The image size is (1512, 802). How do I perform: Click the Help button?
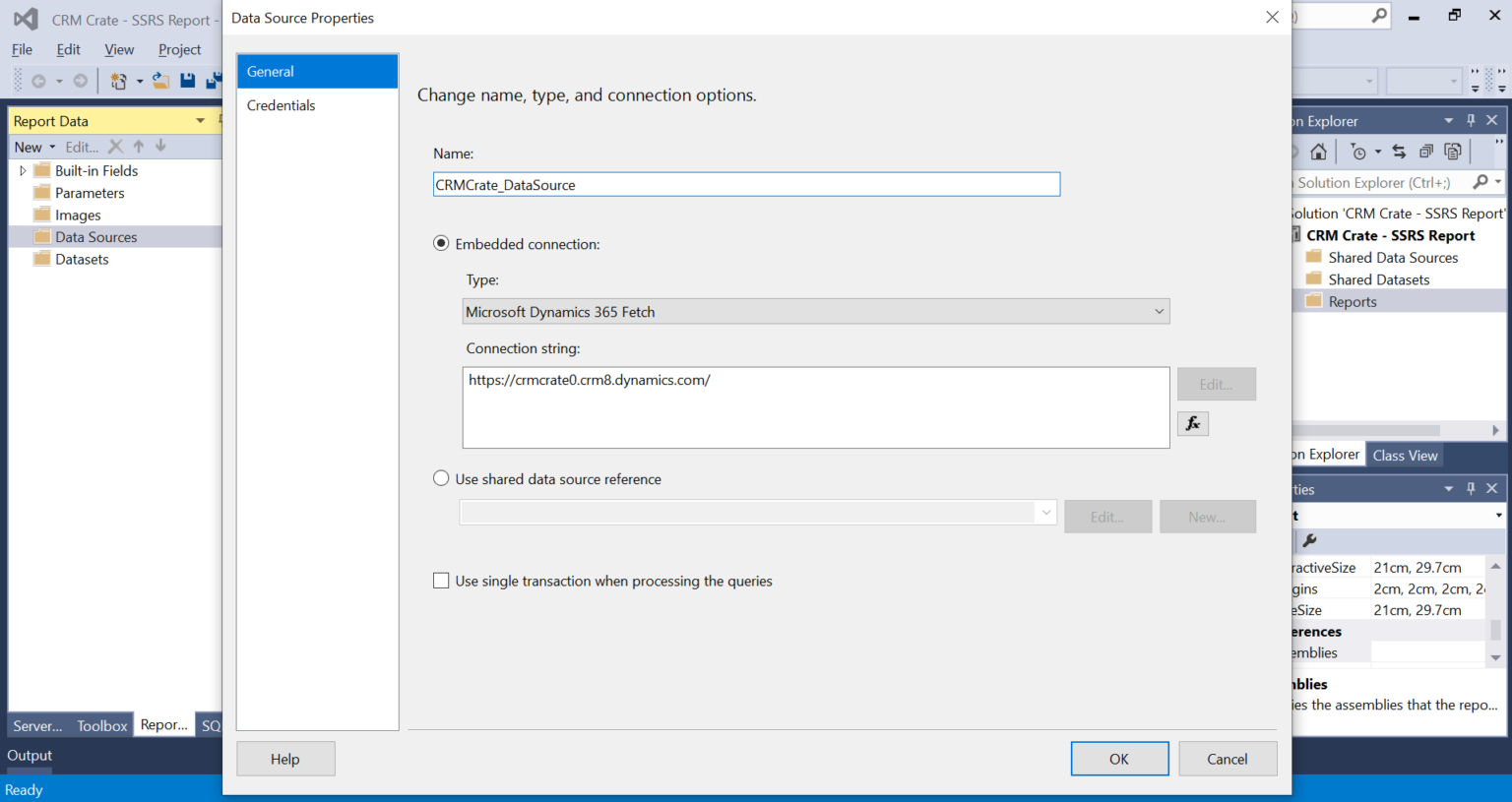coord(285,759)
